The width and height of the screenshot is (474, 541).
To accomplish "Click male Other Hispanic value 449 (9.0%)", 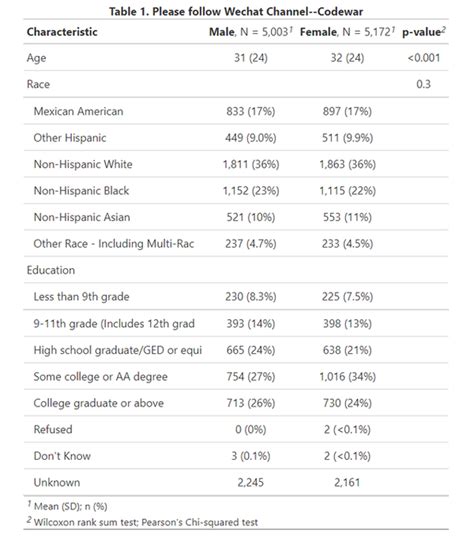I will tap(251, 138).
